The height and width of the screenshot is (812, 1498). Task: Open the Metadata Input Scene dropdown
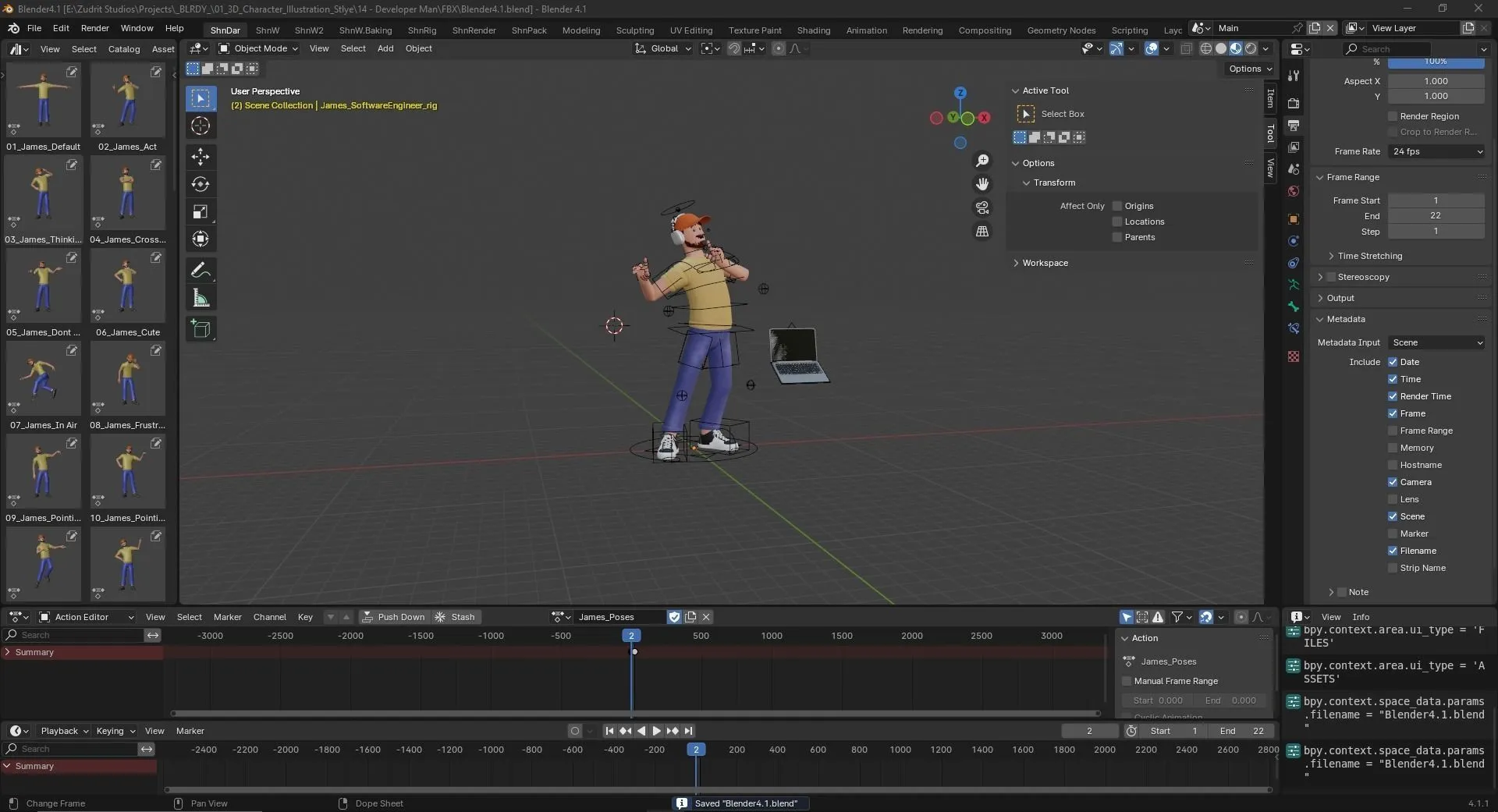coord(1436,342)
